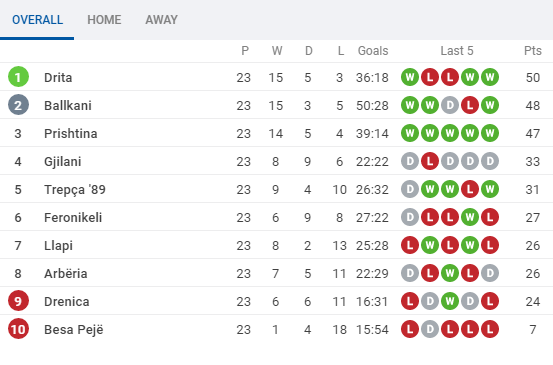Click Prishtina's last W result icon

coord(490,133)
